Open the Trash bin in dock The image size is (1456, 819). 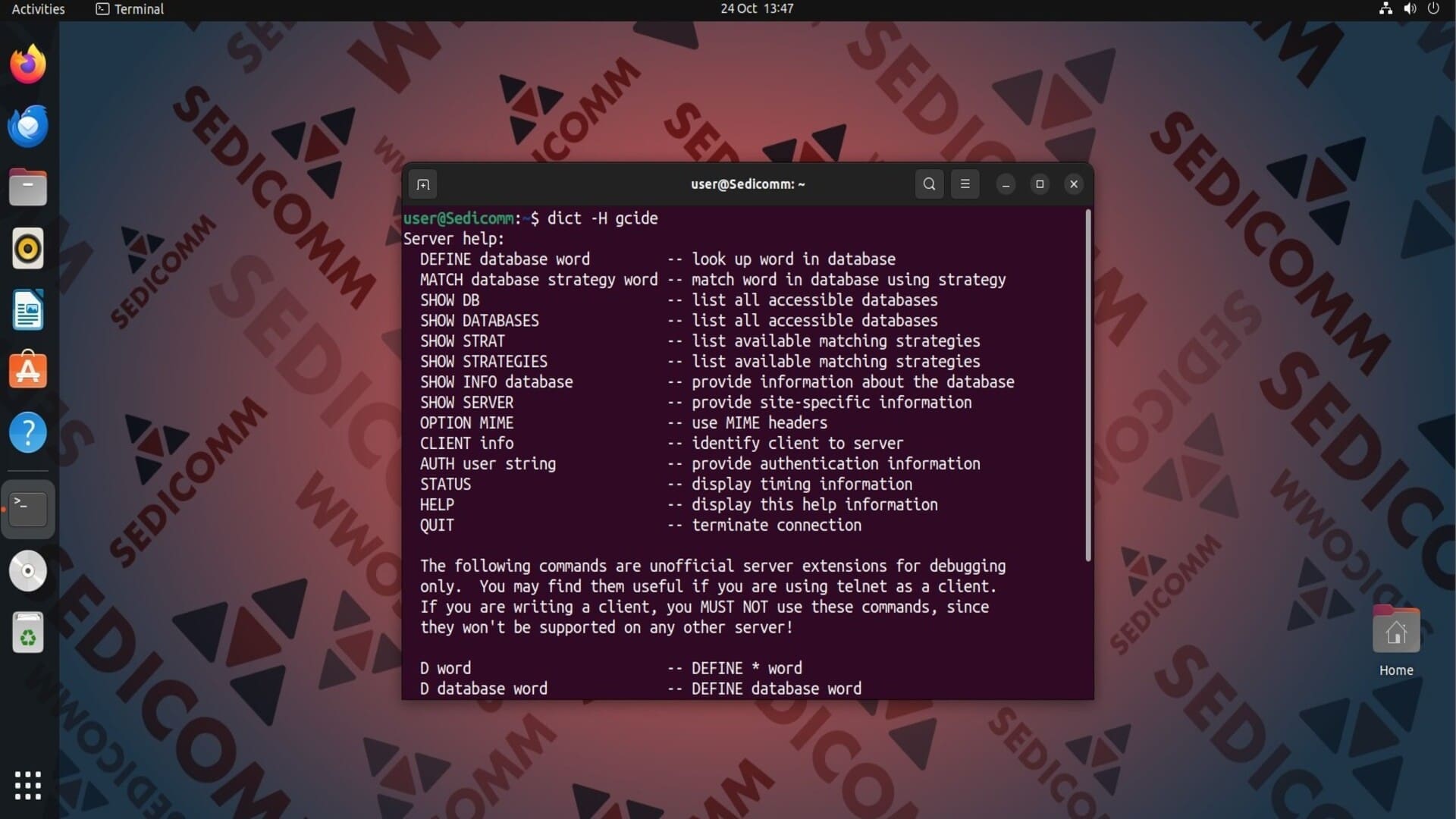28,633
